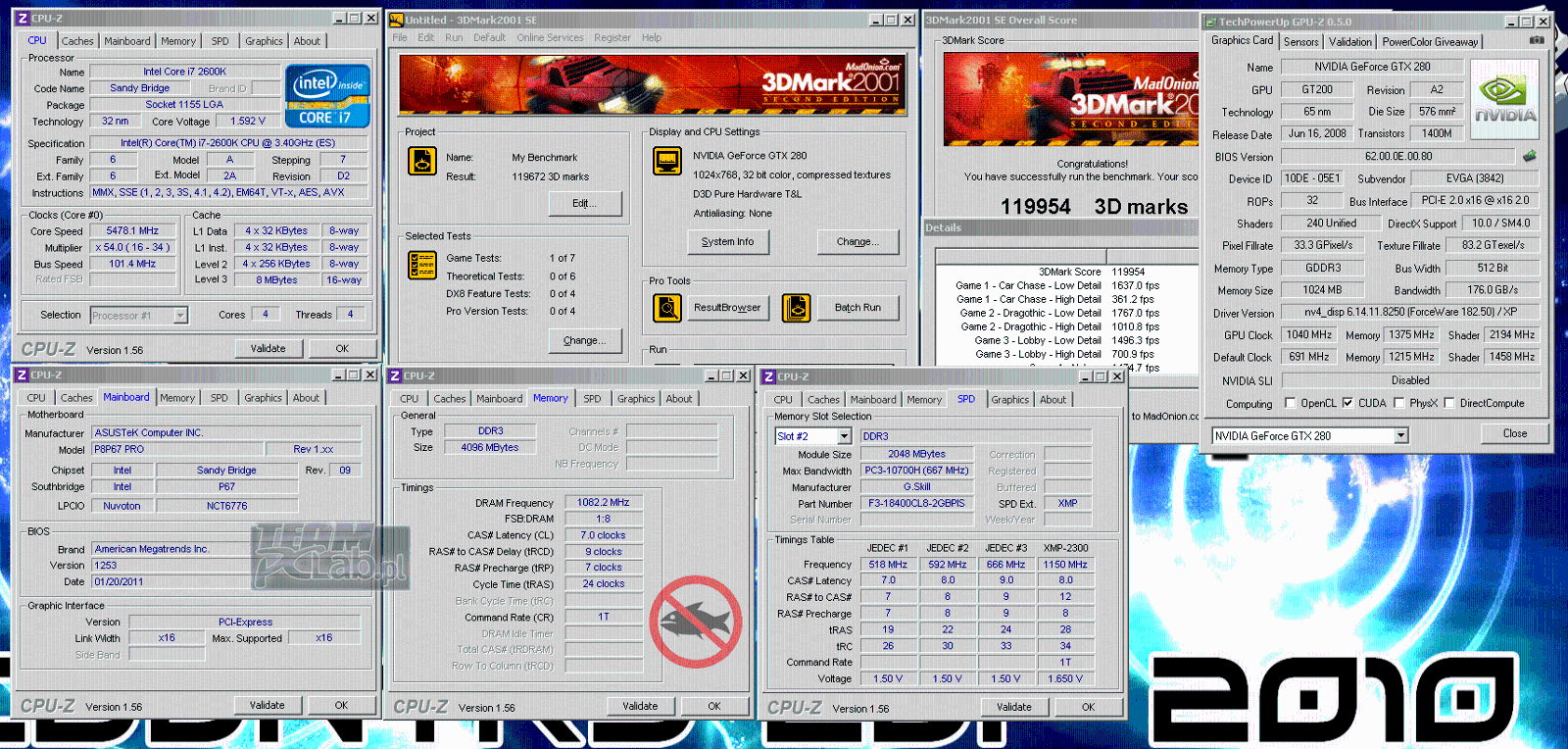Open the Memory tab in the CPU-Z SPD window

coord(924,400)
